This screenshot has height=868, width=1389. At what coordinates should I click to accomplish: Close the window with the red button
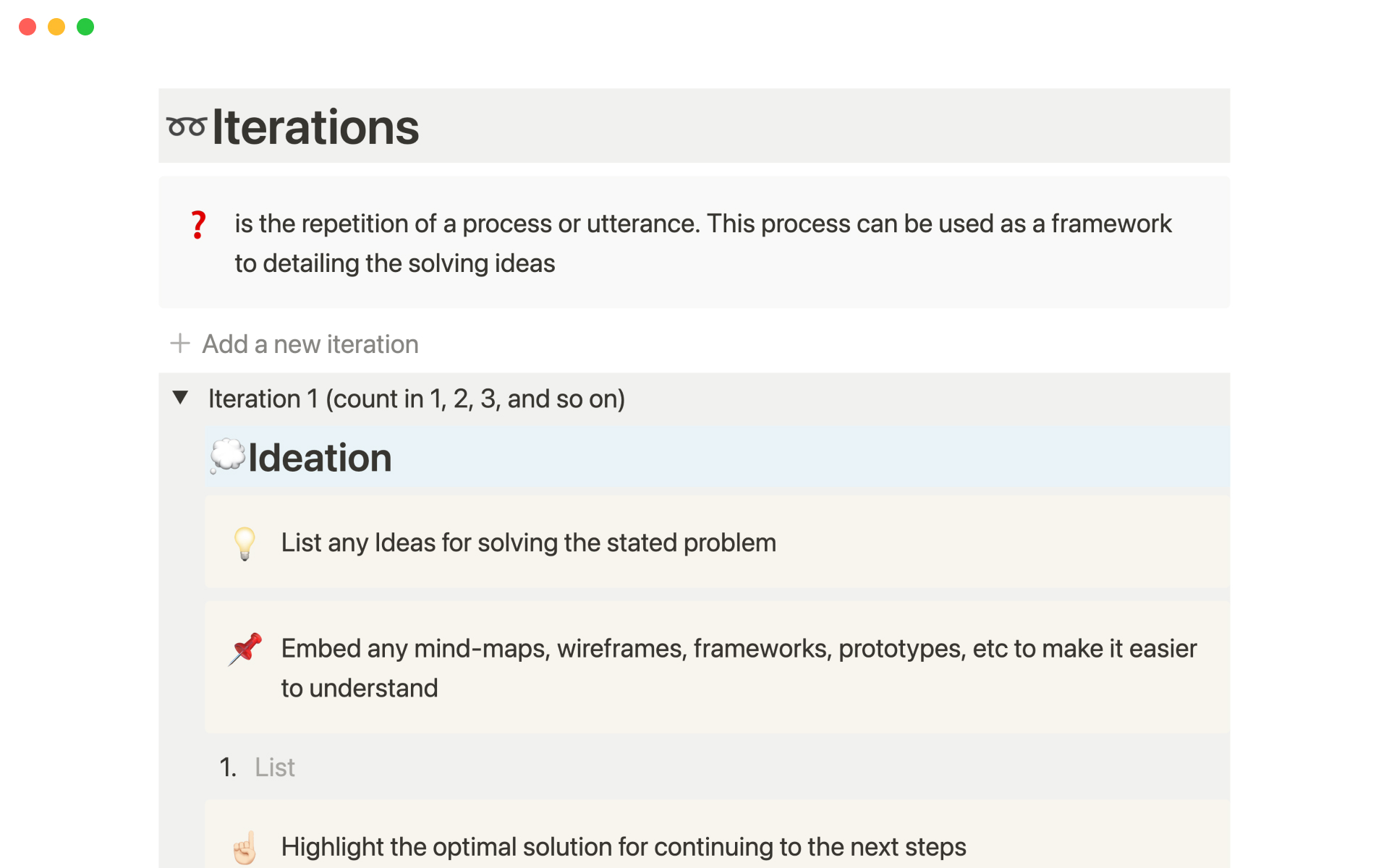tap(27, 27)
